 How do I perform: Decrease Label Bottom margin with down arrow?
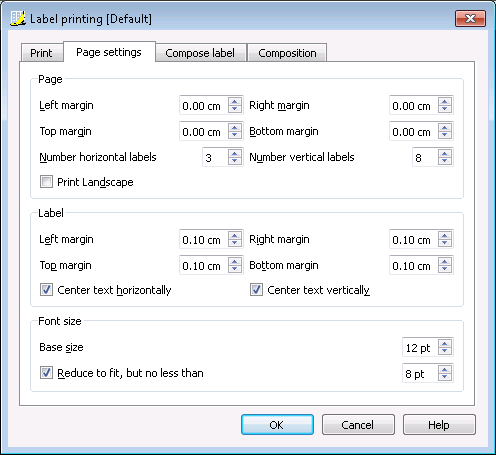tap(445, 269)
